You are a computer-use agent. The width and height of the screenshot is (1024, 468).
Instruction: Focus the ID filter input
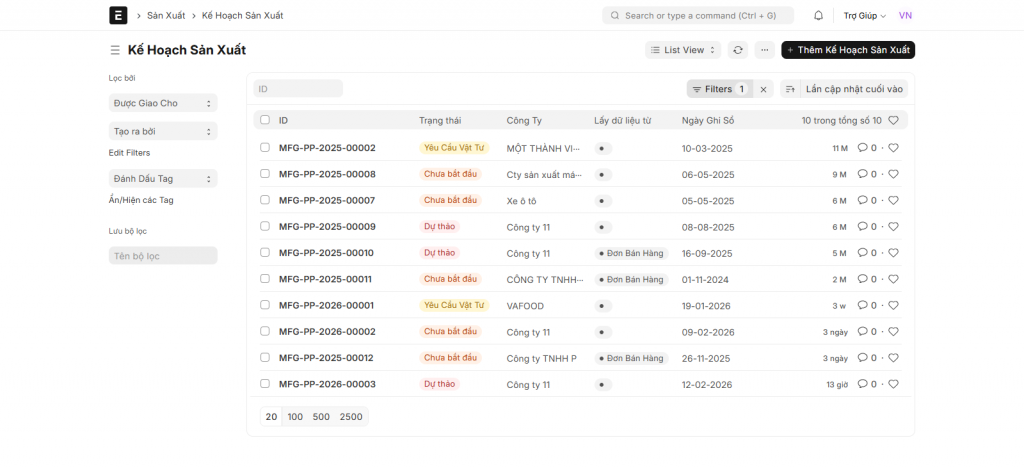coord(298,89)
